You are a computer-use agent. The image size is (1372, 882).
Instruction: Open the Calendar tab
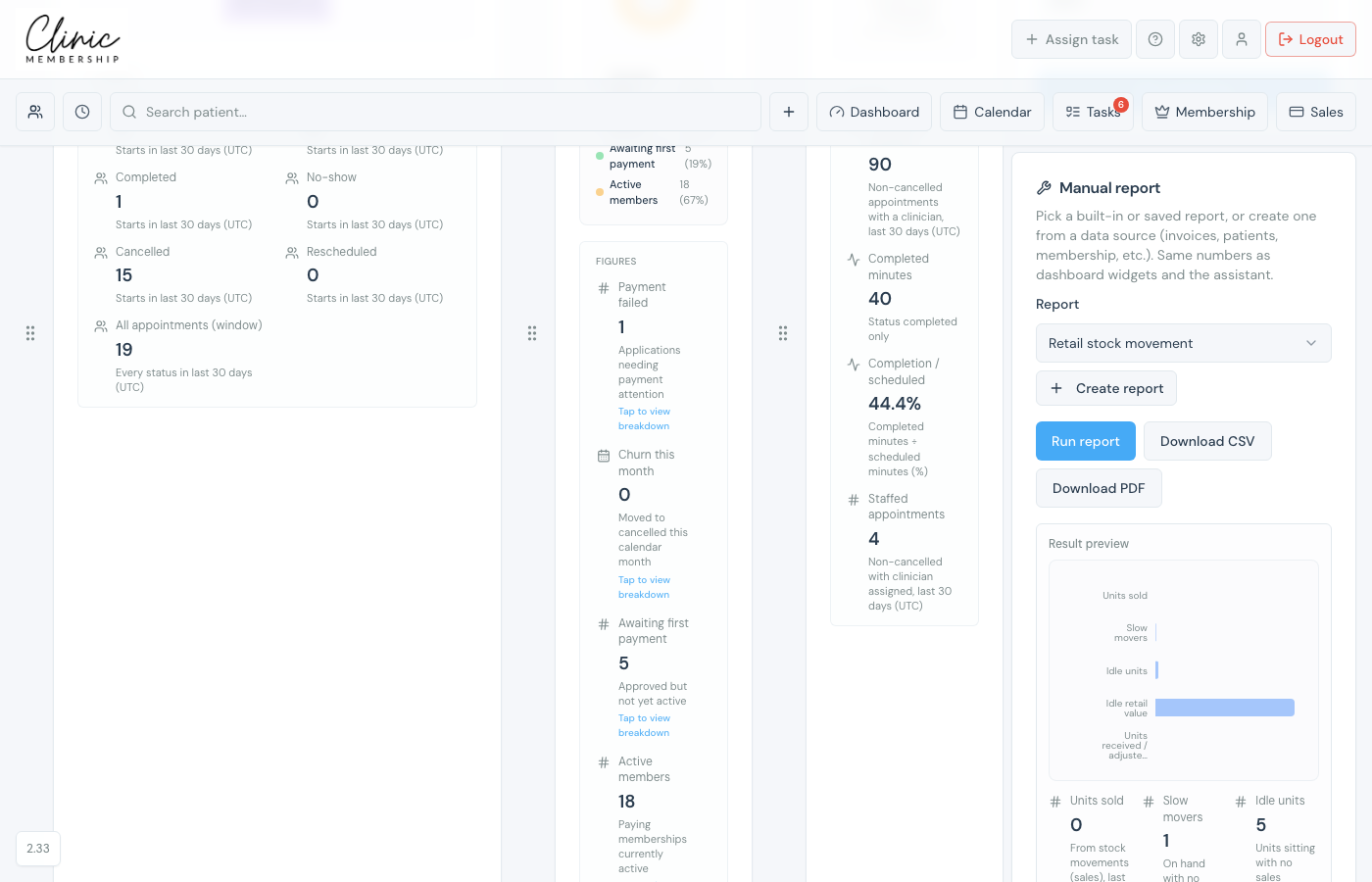click(x=992, y=112)
